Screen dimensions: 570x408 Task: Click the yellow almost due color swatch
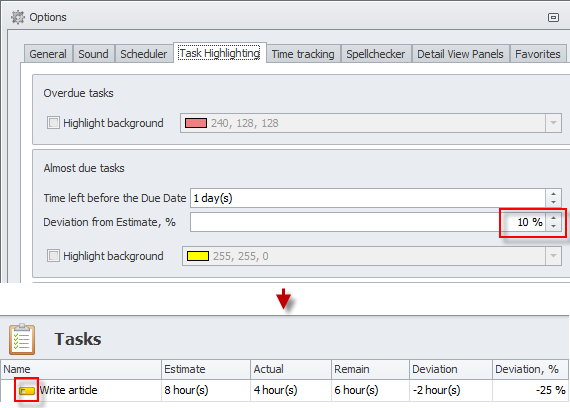click(198, 256)
